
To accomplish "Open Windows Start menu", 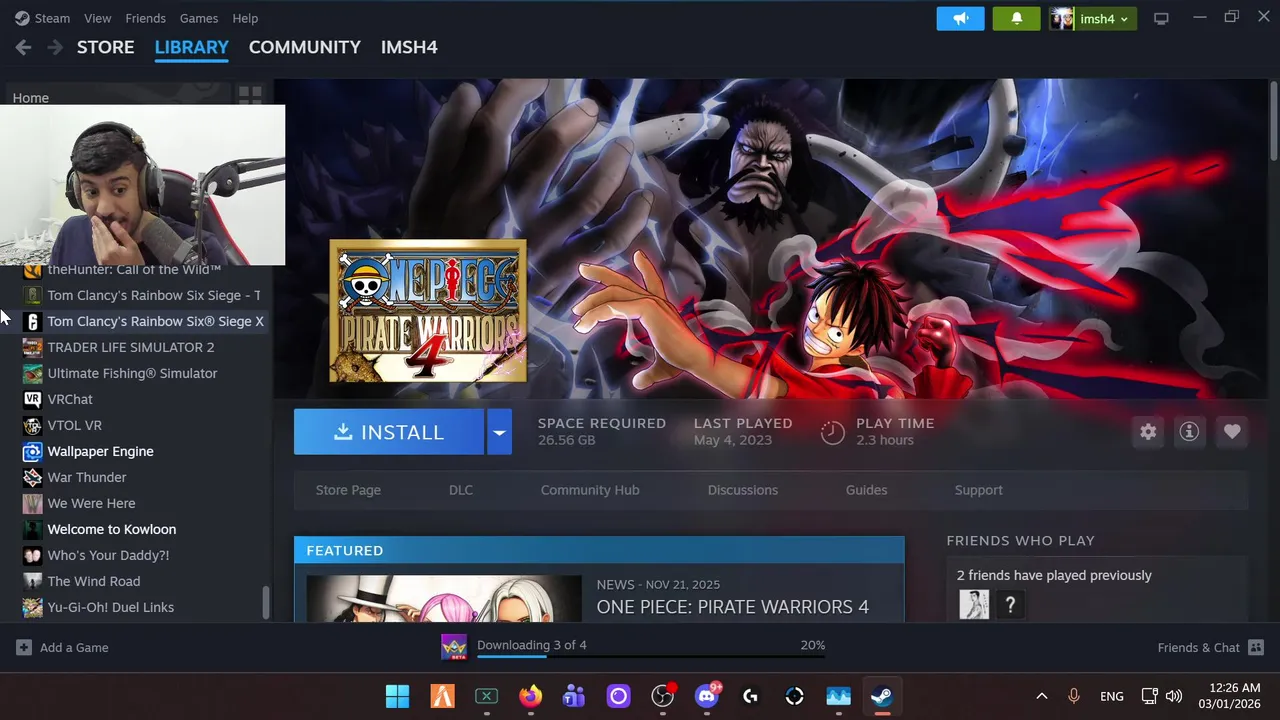I will click(x=397, y=696).
